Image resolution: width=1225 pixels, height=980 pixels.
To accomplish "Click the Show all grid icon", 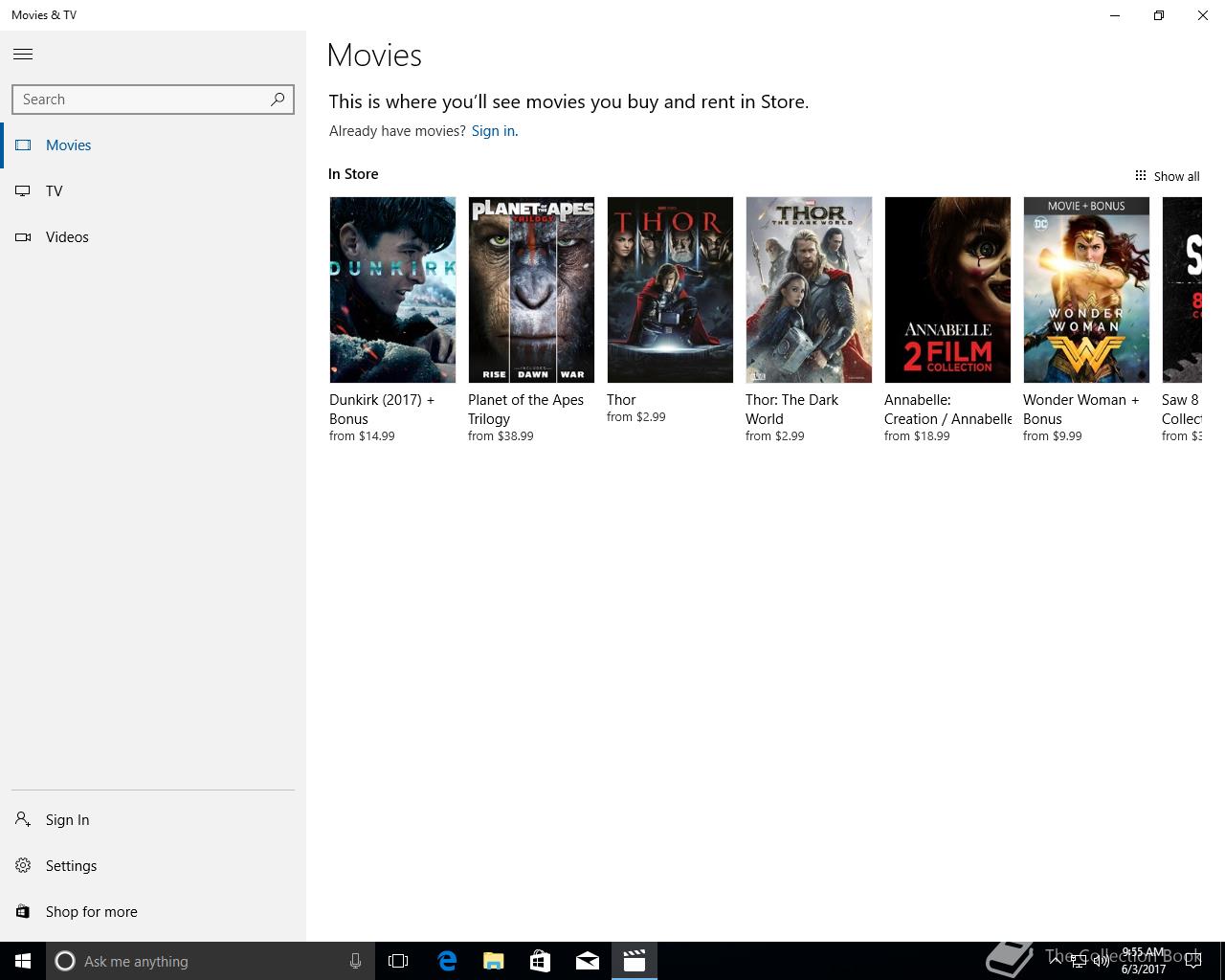I will 1141,175.
